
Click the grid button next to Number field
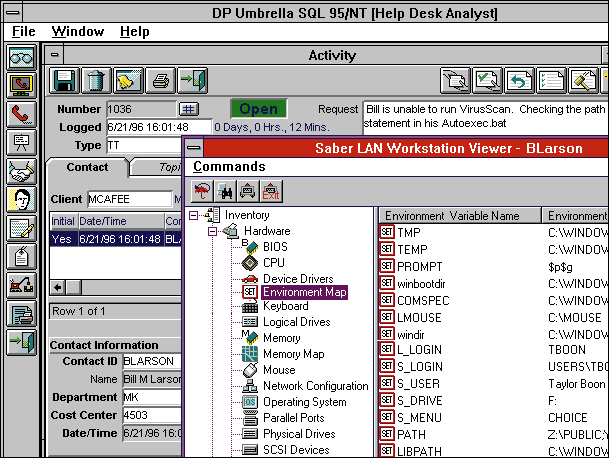(189, 109)
